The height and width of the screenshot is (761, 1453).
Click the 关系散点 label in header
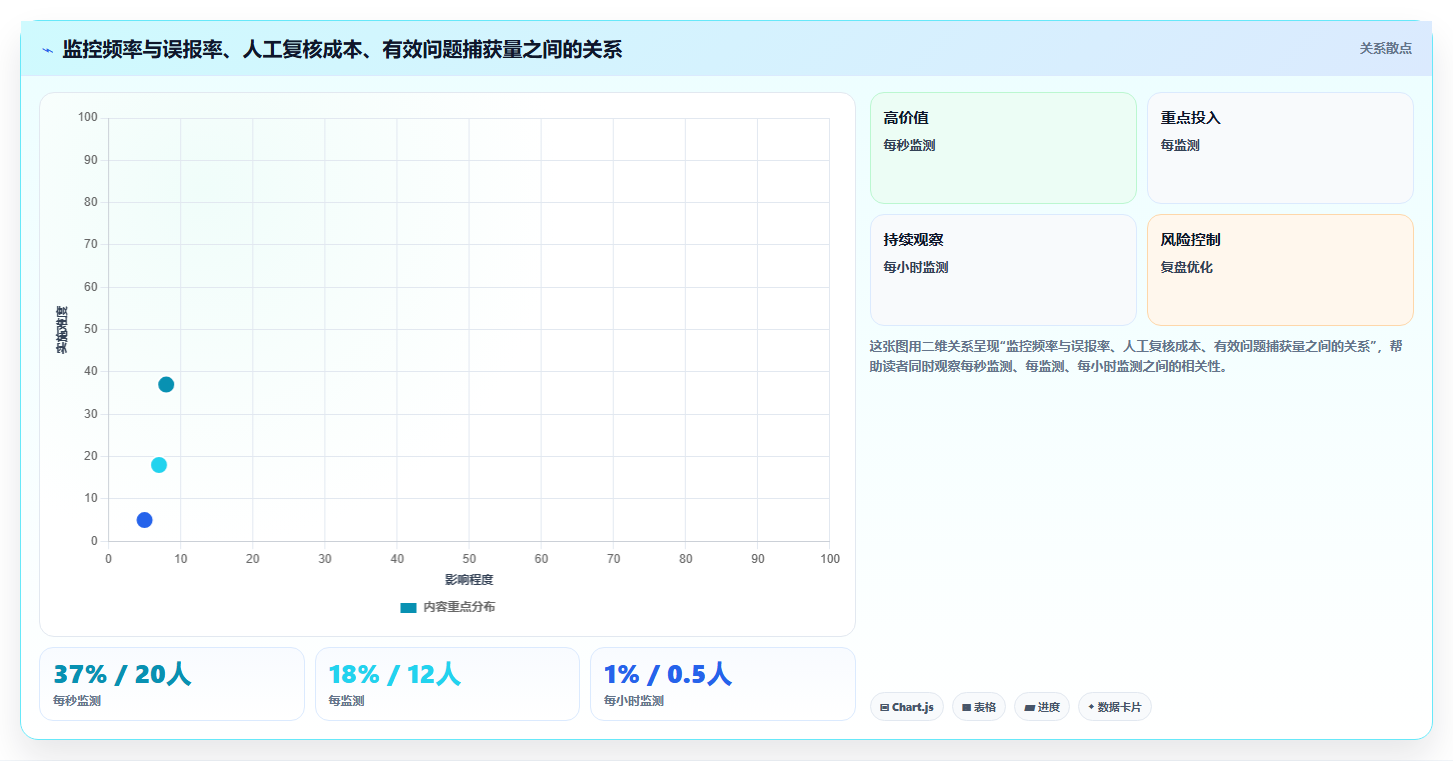coord(1386,48)
